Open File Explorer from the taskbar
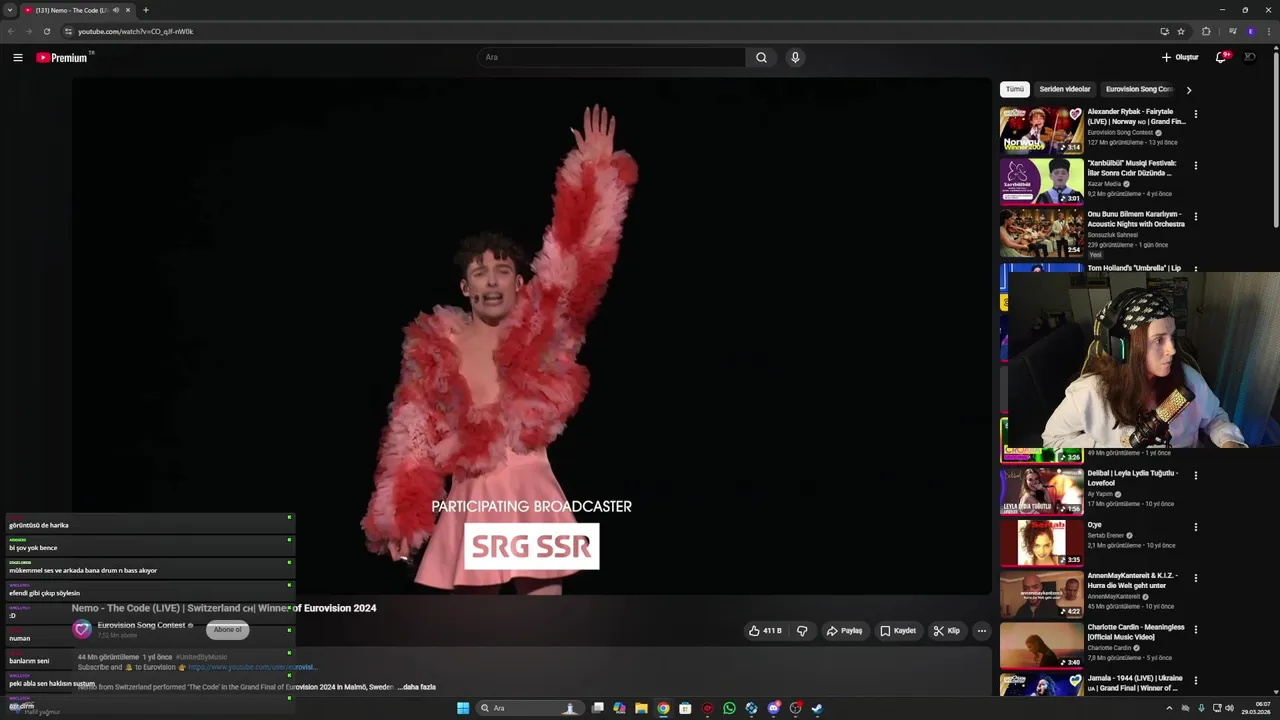1280x720 pixels. [641, 708]
